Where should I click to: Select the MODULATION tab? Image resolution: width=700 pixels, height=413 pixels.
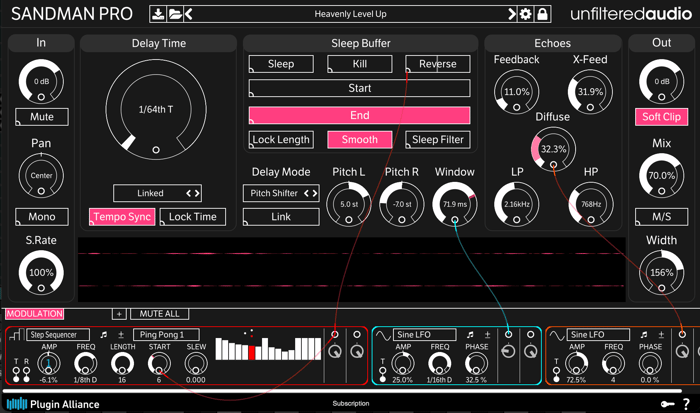pos(34,314)
